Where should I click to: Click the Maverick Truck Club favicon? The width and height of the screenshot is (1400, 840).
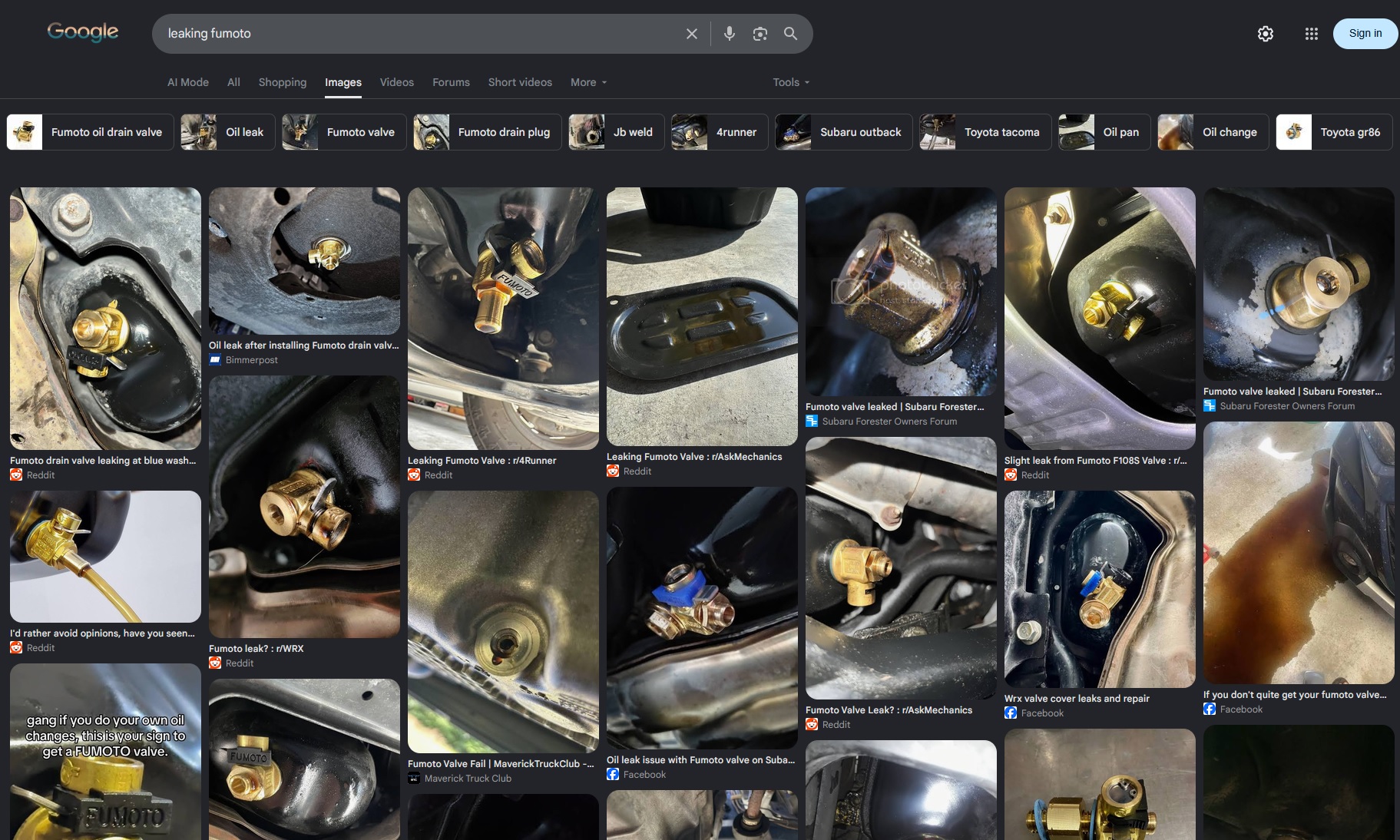(414, 779)
